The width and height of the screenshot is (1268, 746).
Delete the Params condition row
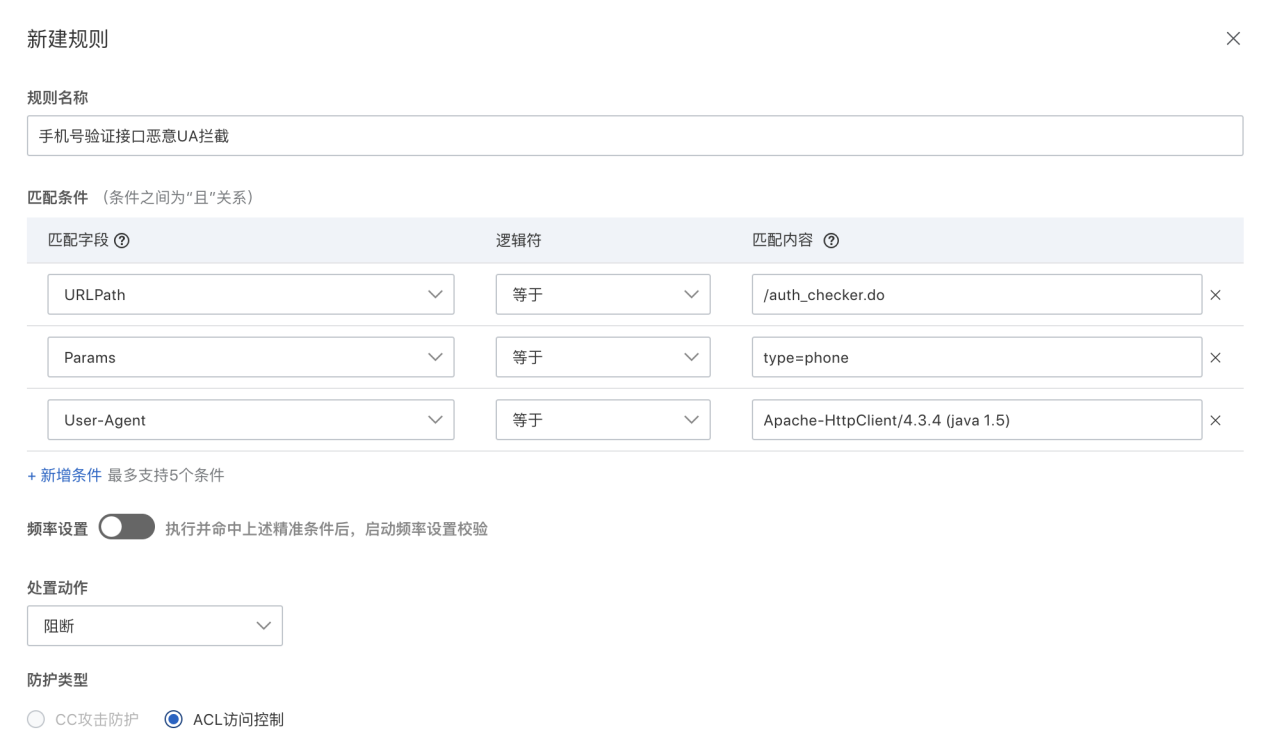point(1216,358)
